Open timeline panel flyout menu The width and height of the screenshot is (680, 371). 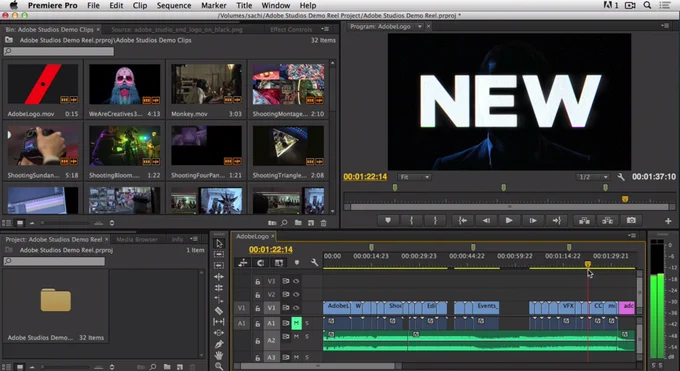[x=632, y=235]
